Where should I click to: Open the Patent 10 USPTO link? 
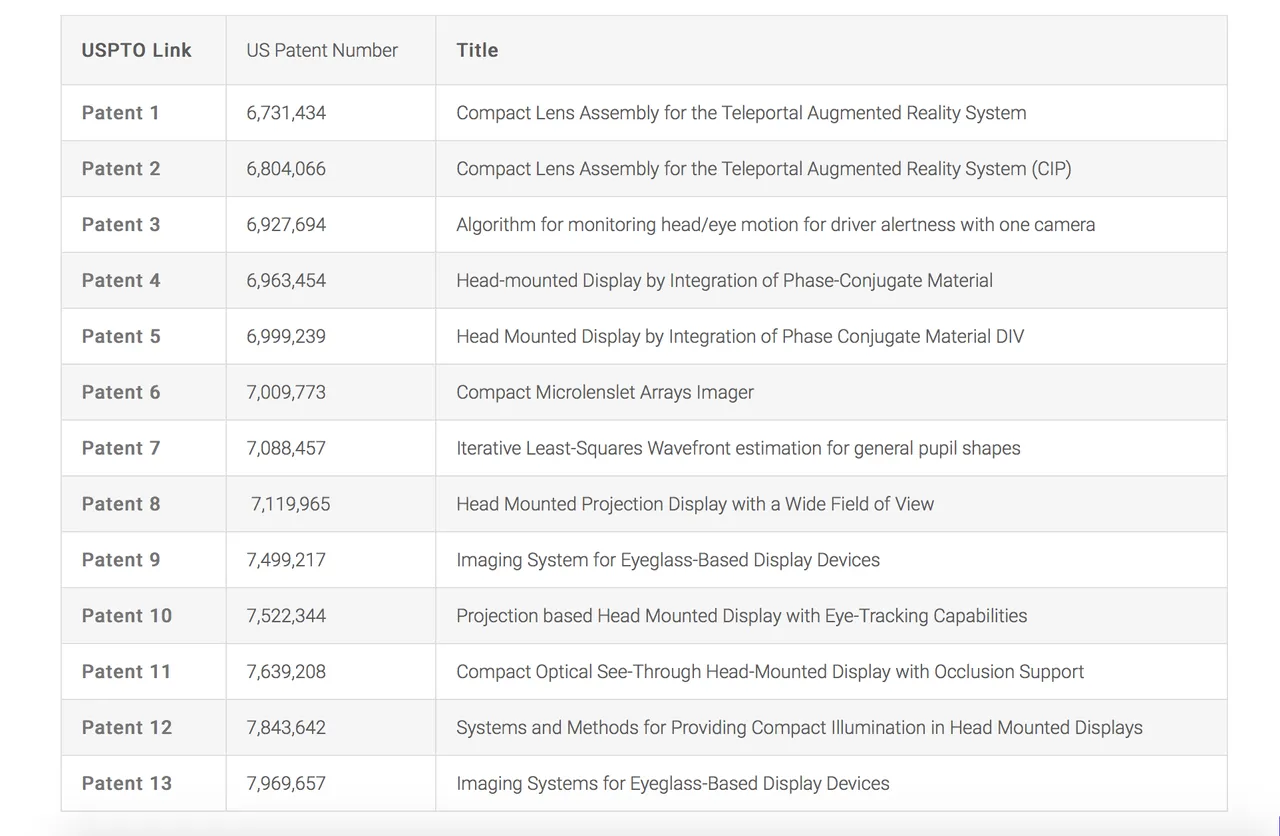pyautogui.click(x=127, y=617)
